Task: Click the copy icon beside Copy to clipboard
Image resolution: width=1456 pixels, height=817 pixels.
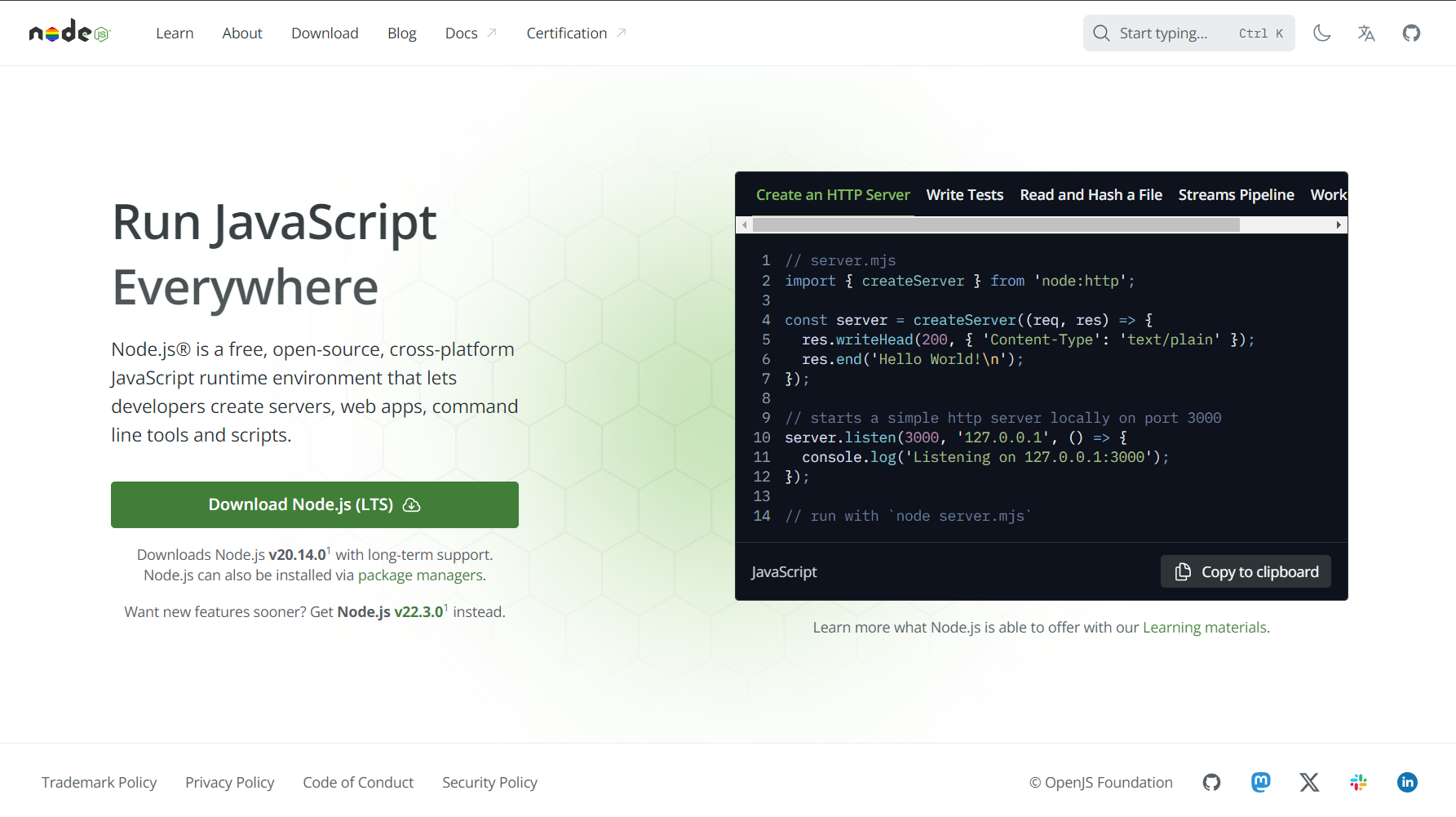Action: click(1183, 571)
